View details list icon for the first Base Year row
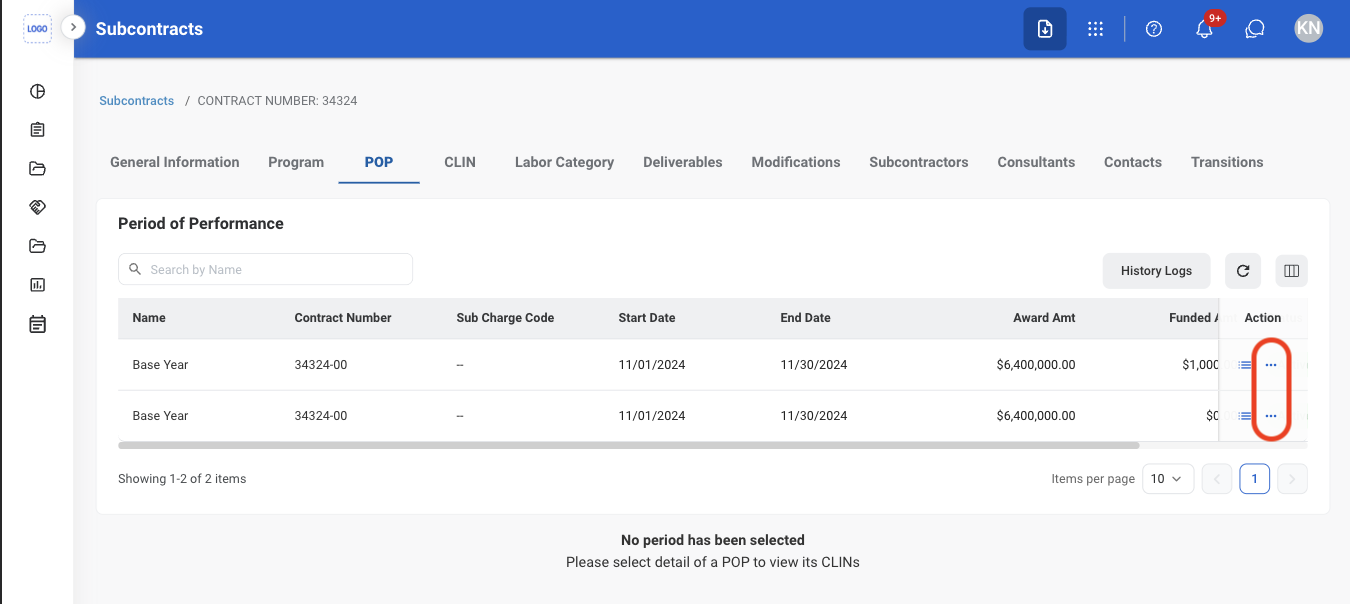This screenshot has height=604, width=1350. [x=1245, y=365]
